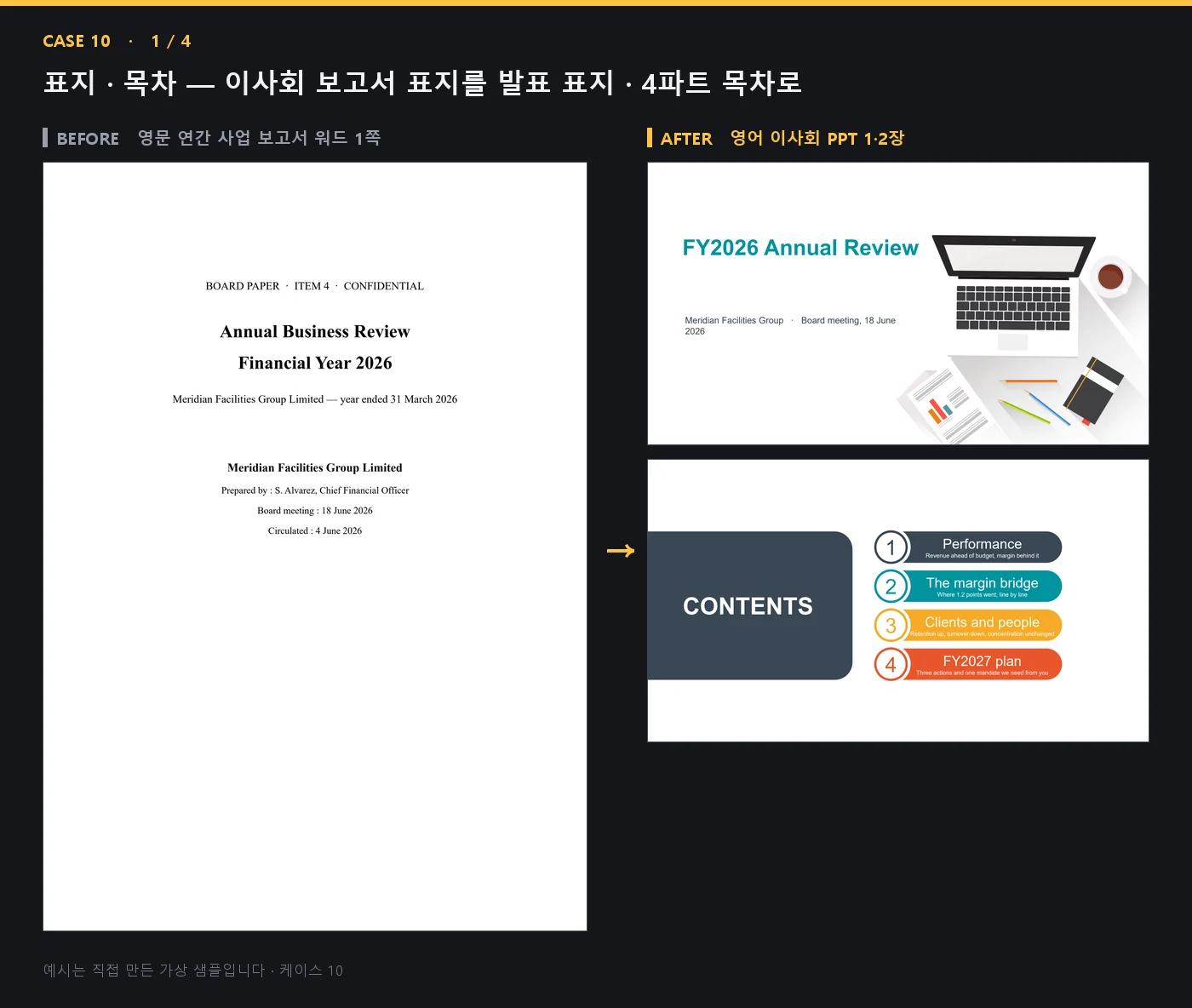The height and width of the screenshot is (1008, 1192).
Task: Click the "AFTER" section label
Action: click(x=686, y=139)
